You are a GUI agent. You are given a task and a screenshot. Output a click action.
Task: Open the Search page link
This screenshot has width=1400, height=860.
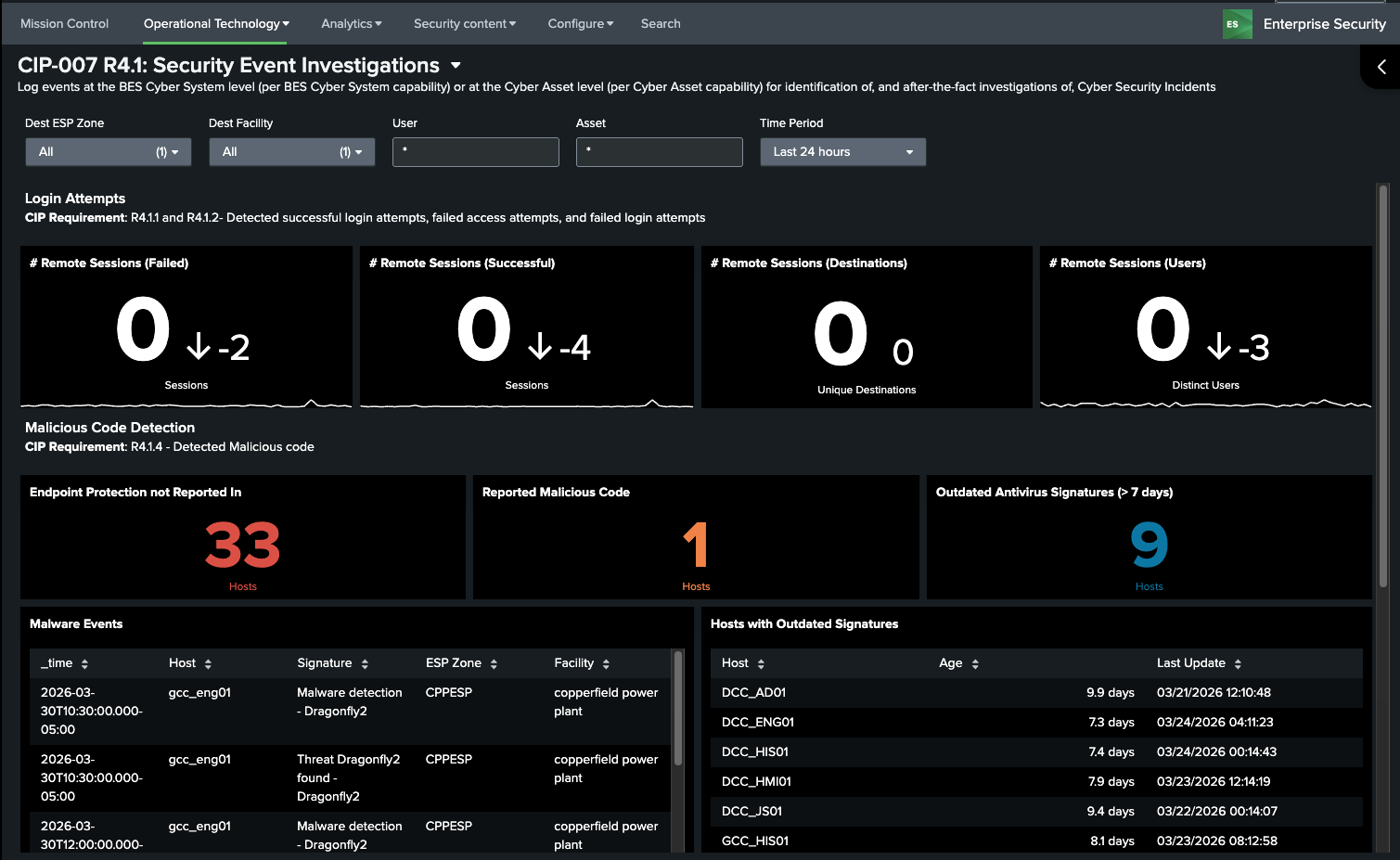(x=660, y=24)
